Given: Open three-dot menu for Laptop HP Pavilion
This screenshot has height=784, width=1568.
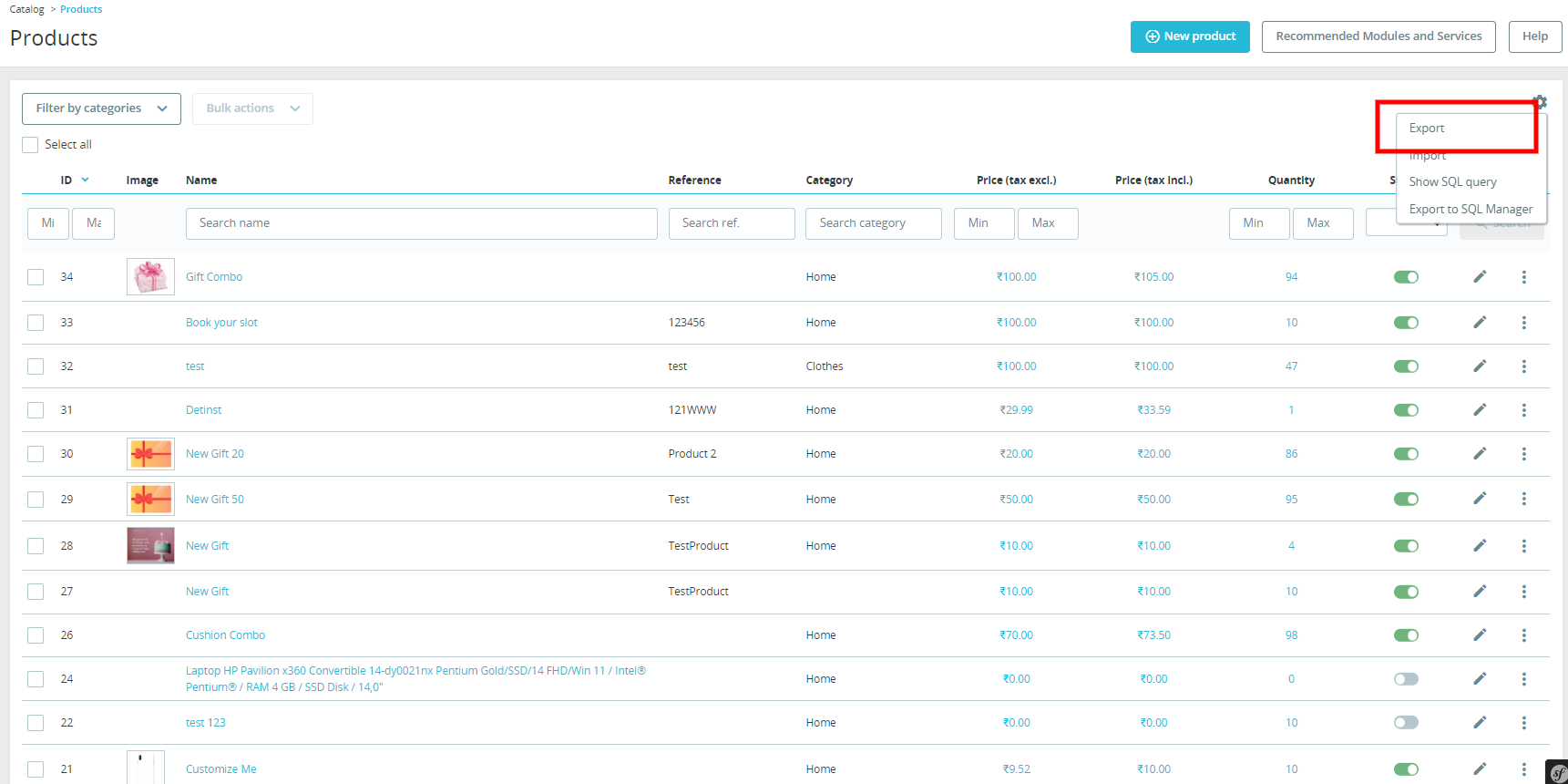Looking at the screenshot, I should pyautogui.click(x=1523, y=679).
